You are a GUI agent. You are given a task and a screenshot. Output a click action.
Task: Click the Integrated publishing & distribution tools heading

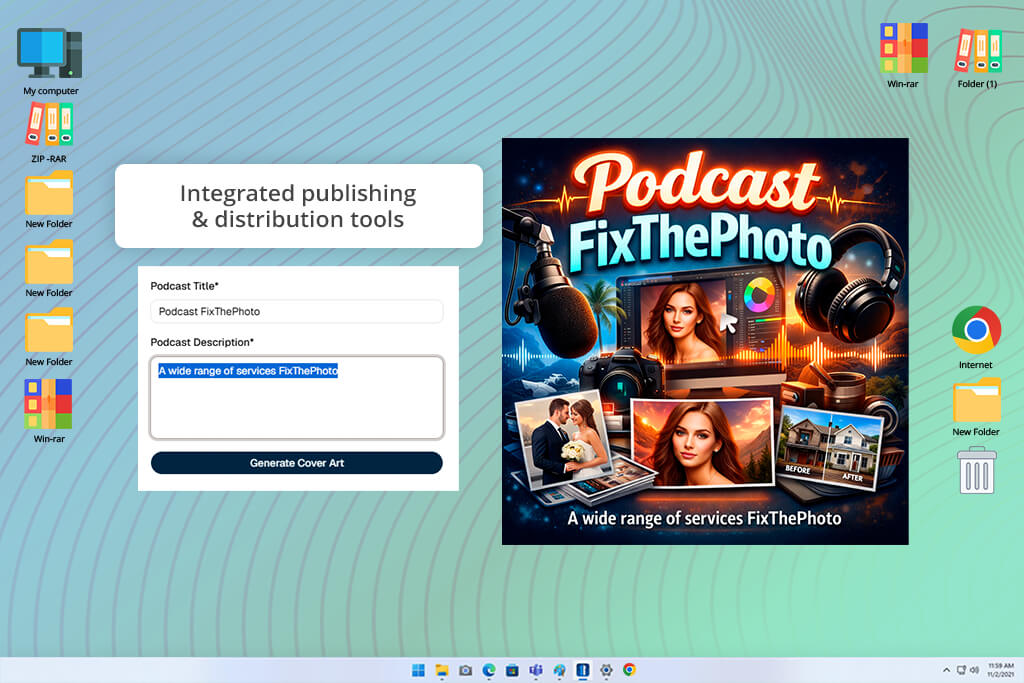tap(298, 206)
